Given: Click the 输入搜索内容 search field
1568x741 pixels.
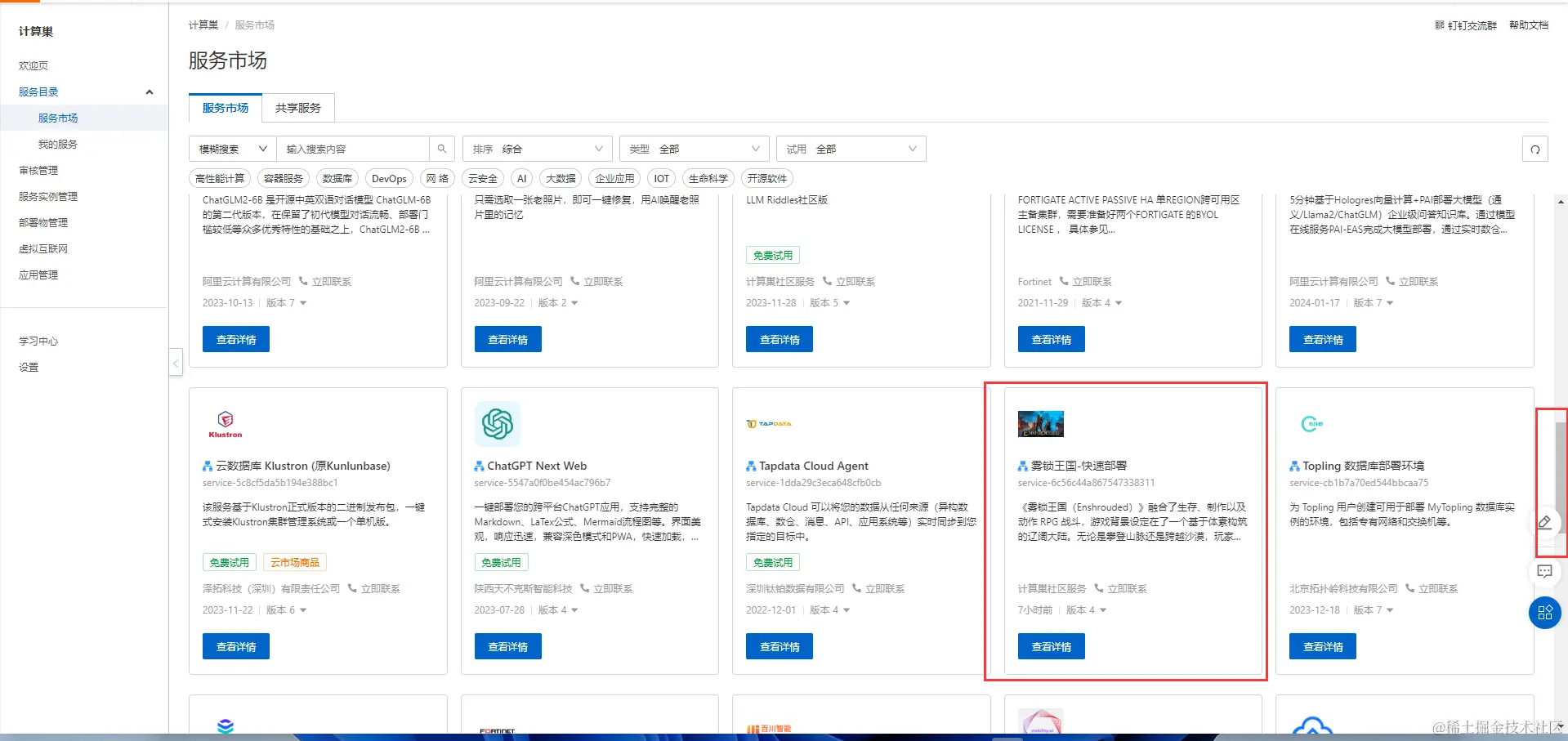Looking at the screenshot, I should 353,149.
